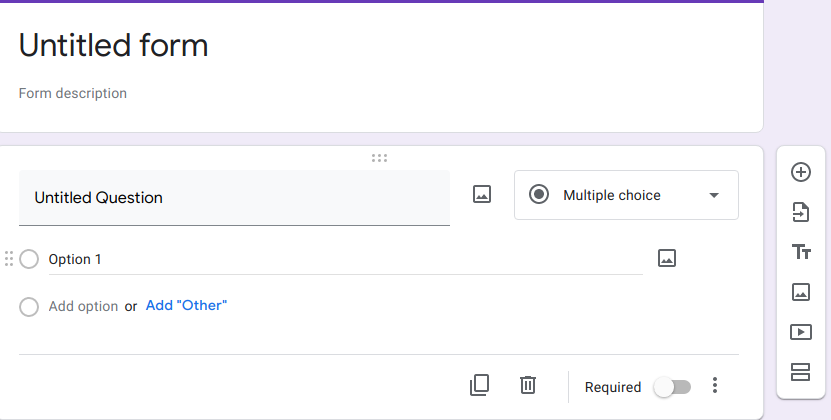Add a new section to form
This screenshot has height=420, width=831.
pyautogui.click(x=800, y=372)
